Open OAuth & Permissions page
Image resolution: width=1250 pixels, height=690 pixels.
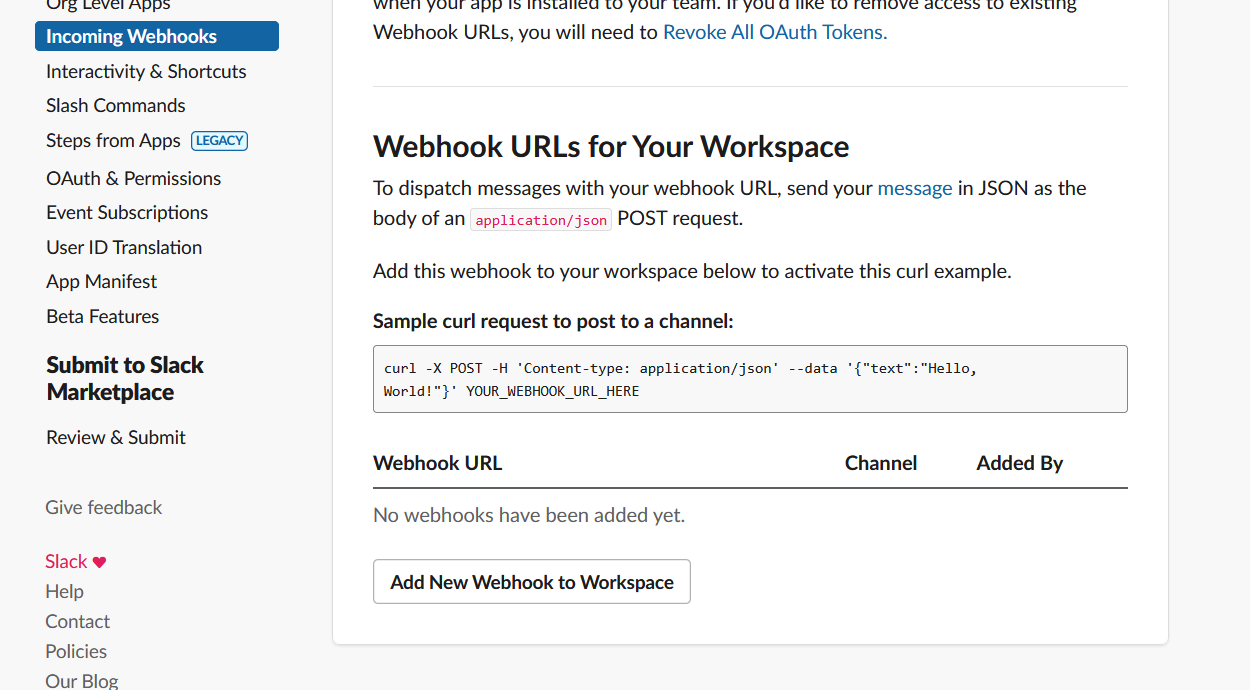[133, 179]
